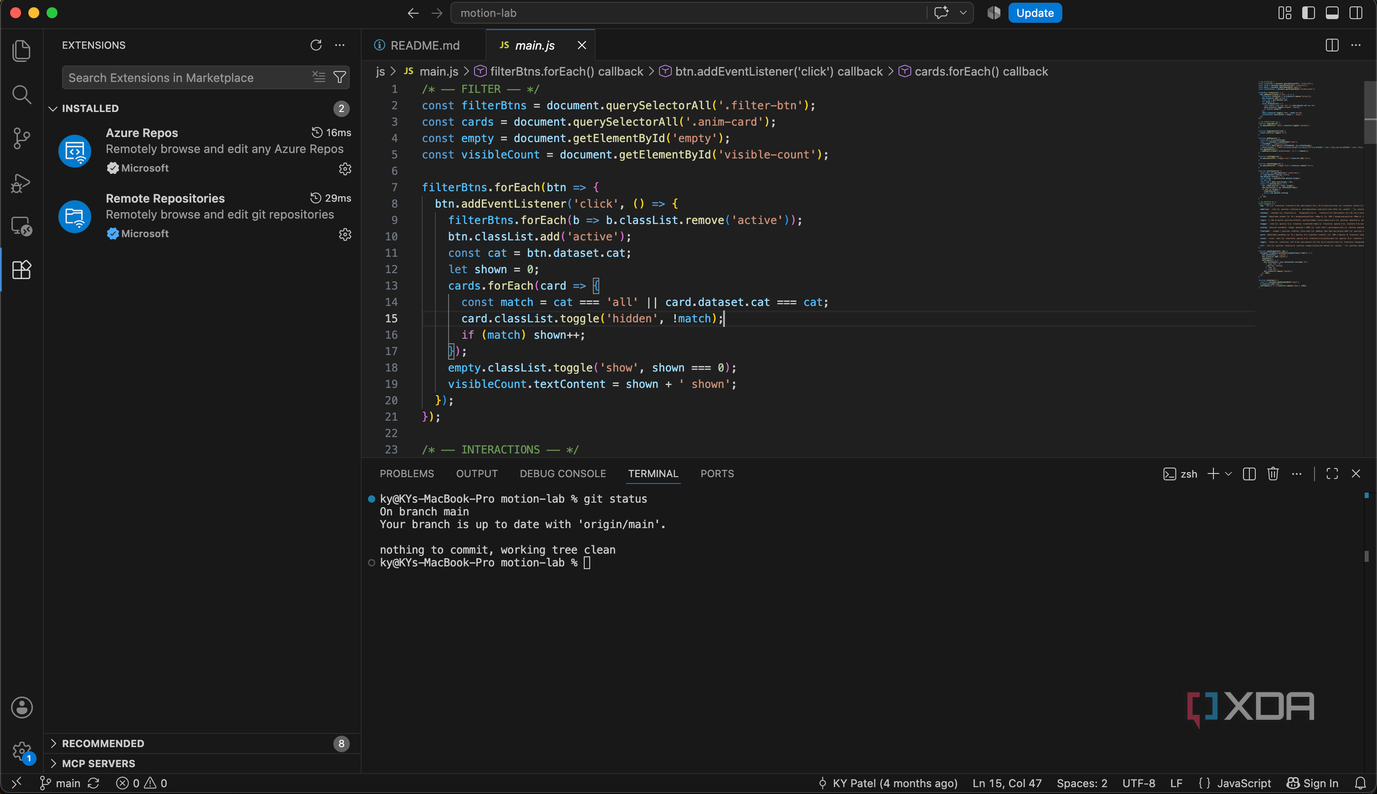Maximize the terminal panel size
The height and width of the screenshot is (794, 1377).
[1332, 474]
